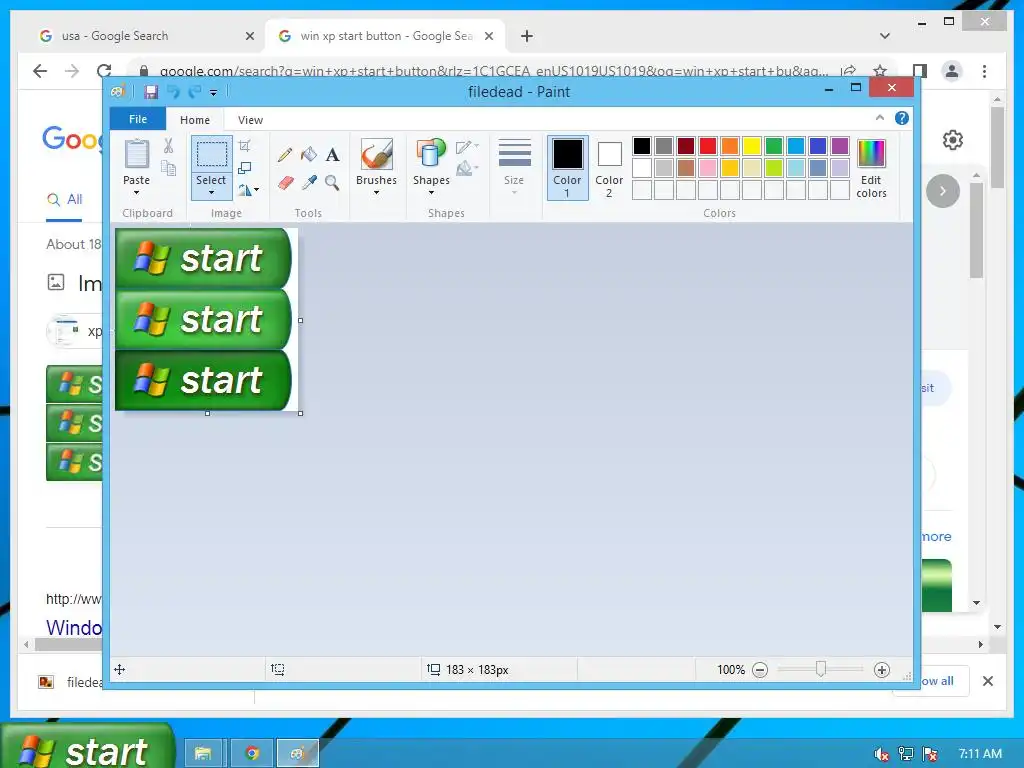Open the Select dropdown arrow
This screenshot has width=1024, height=768.
click(211, 193)
